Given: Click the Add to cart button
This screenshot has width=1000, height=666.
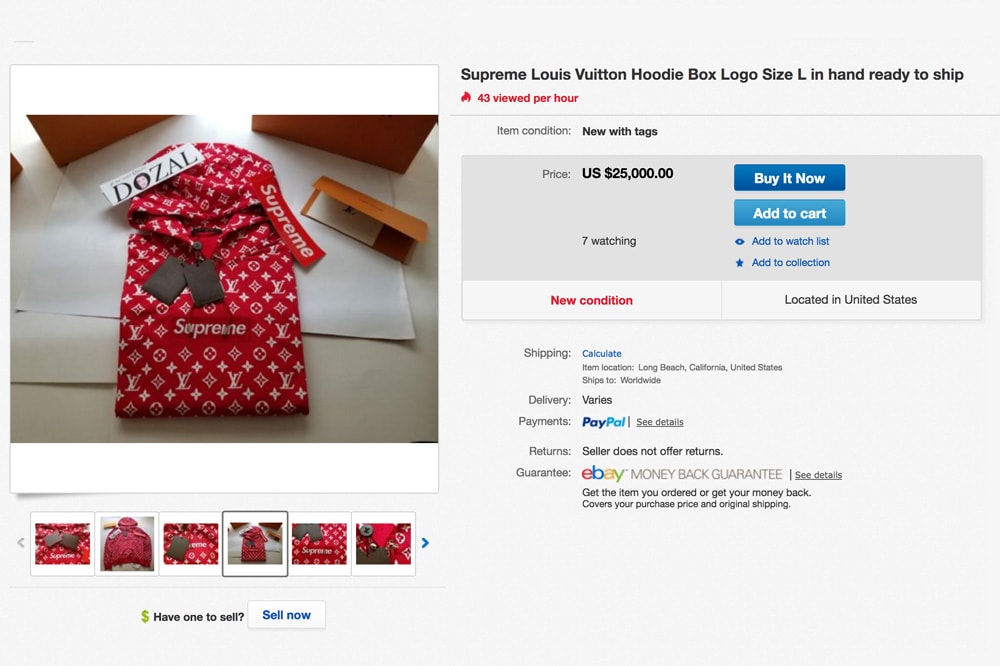Looking at the screenshot, I should (789, 212).
